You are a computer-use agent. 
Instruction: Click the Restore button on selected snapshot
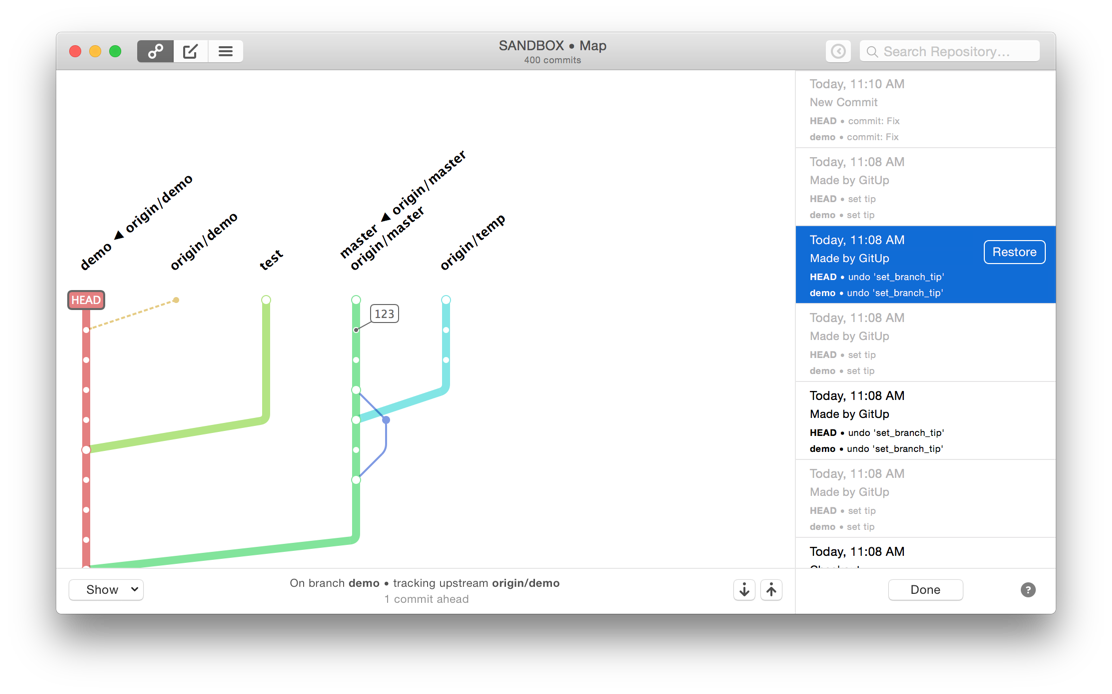point(1014,252)
